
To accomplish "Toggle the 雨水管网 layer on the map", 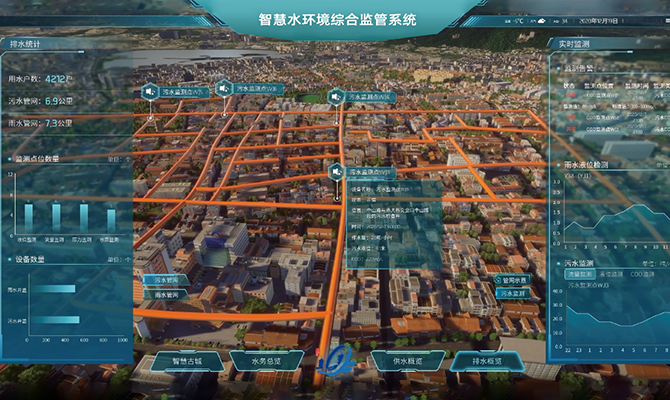I will 166,295.
